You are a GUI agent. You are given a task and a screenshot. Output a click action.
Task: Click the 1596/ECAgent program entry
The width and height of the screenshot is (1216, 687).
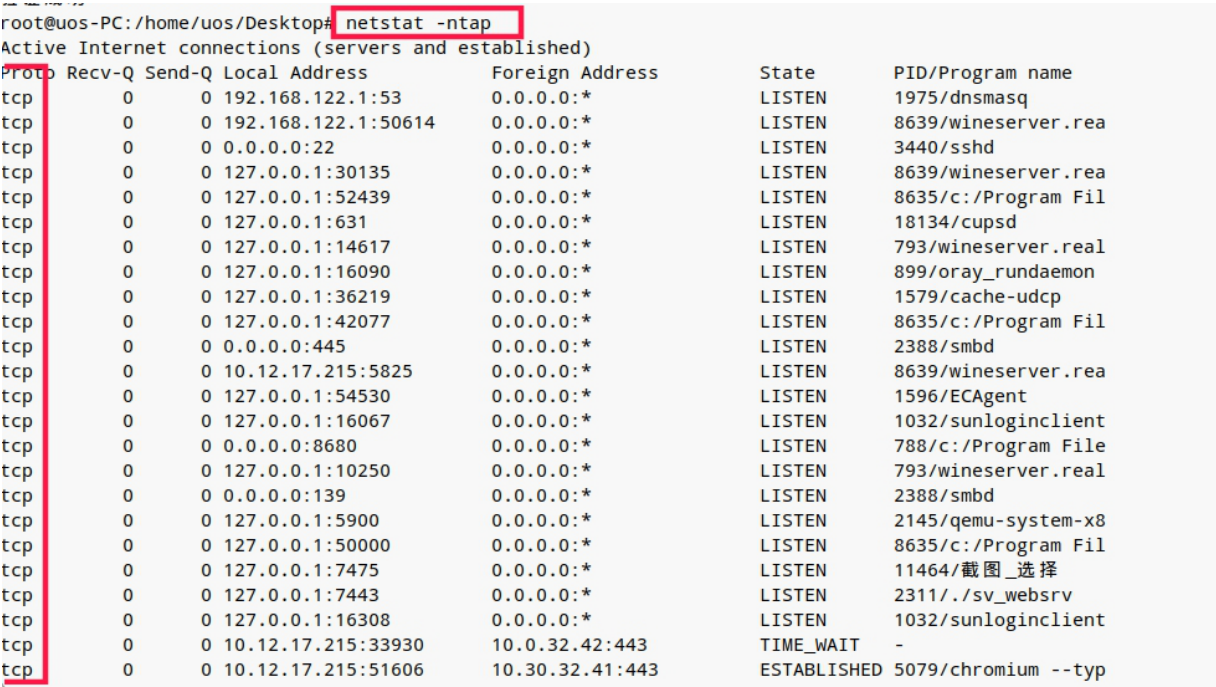960,397
